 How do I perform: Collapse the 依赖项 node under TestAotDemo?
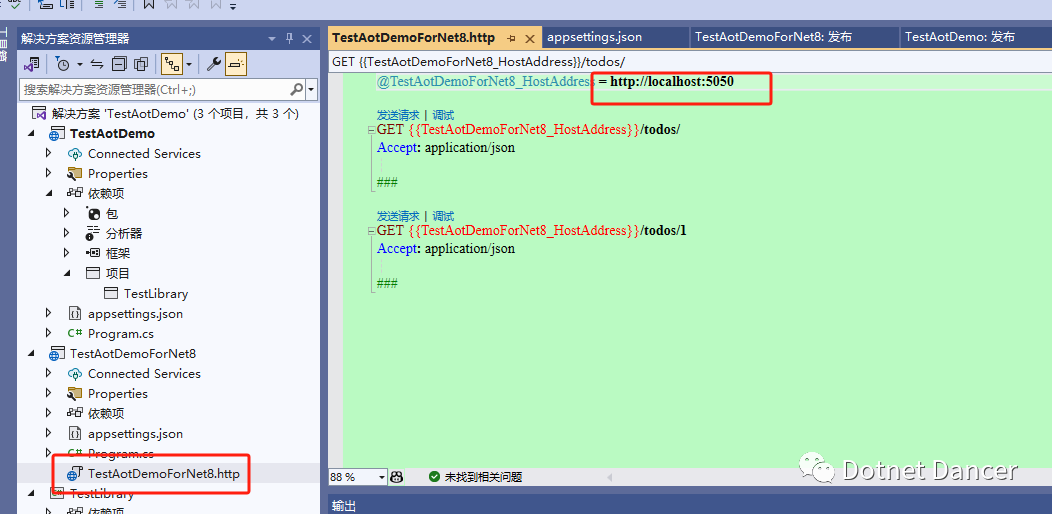48,193
